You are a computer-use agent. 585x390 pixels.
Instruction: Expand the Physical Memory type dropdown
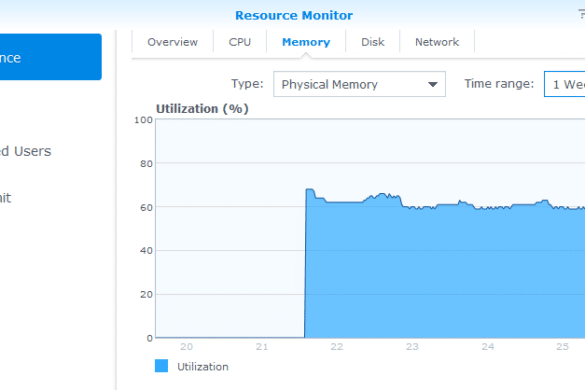(x=359, y=84)
